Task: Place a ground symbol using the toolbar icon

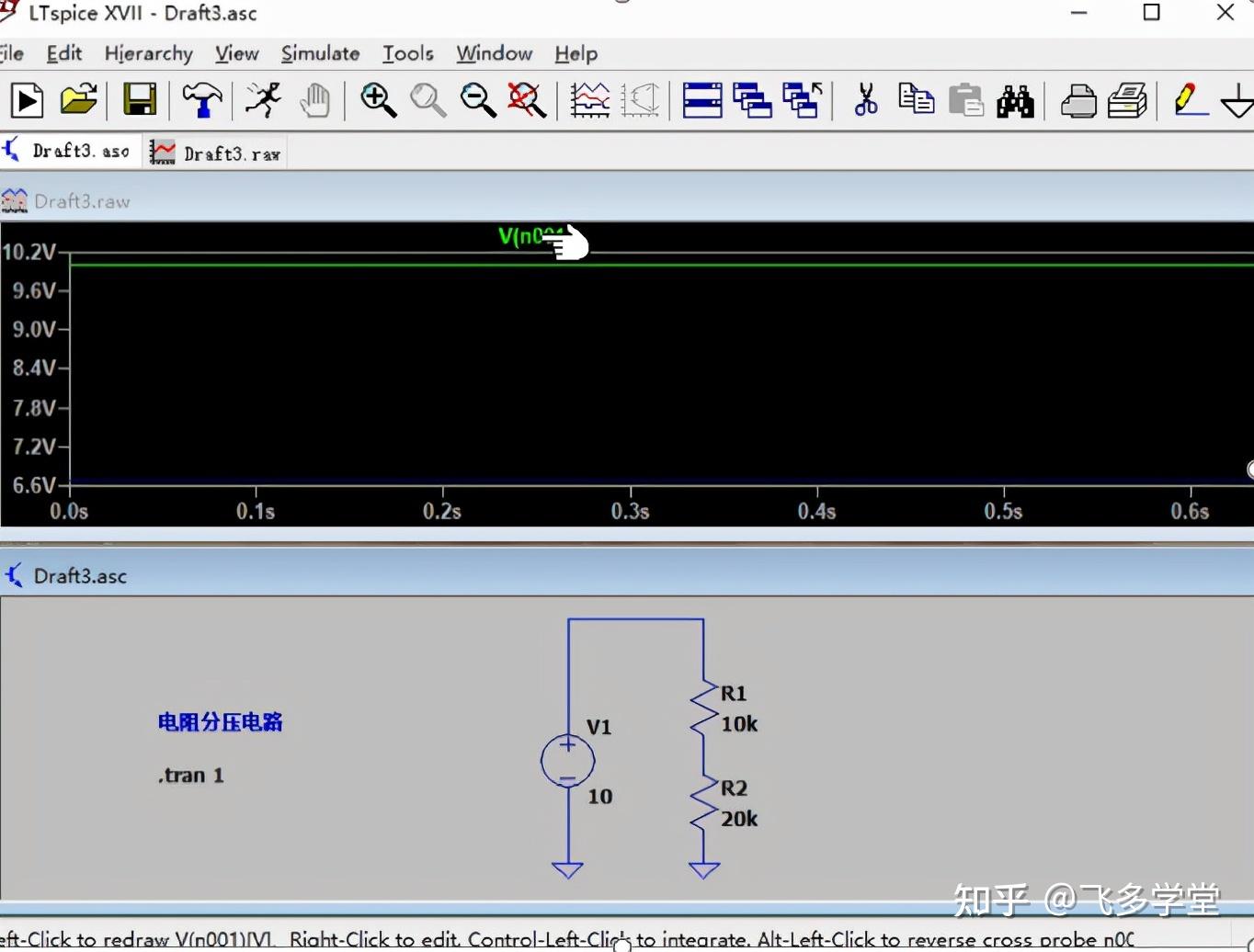Action: pos(1237,101)
